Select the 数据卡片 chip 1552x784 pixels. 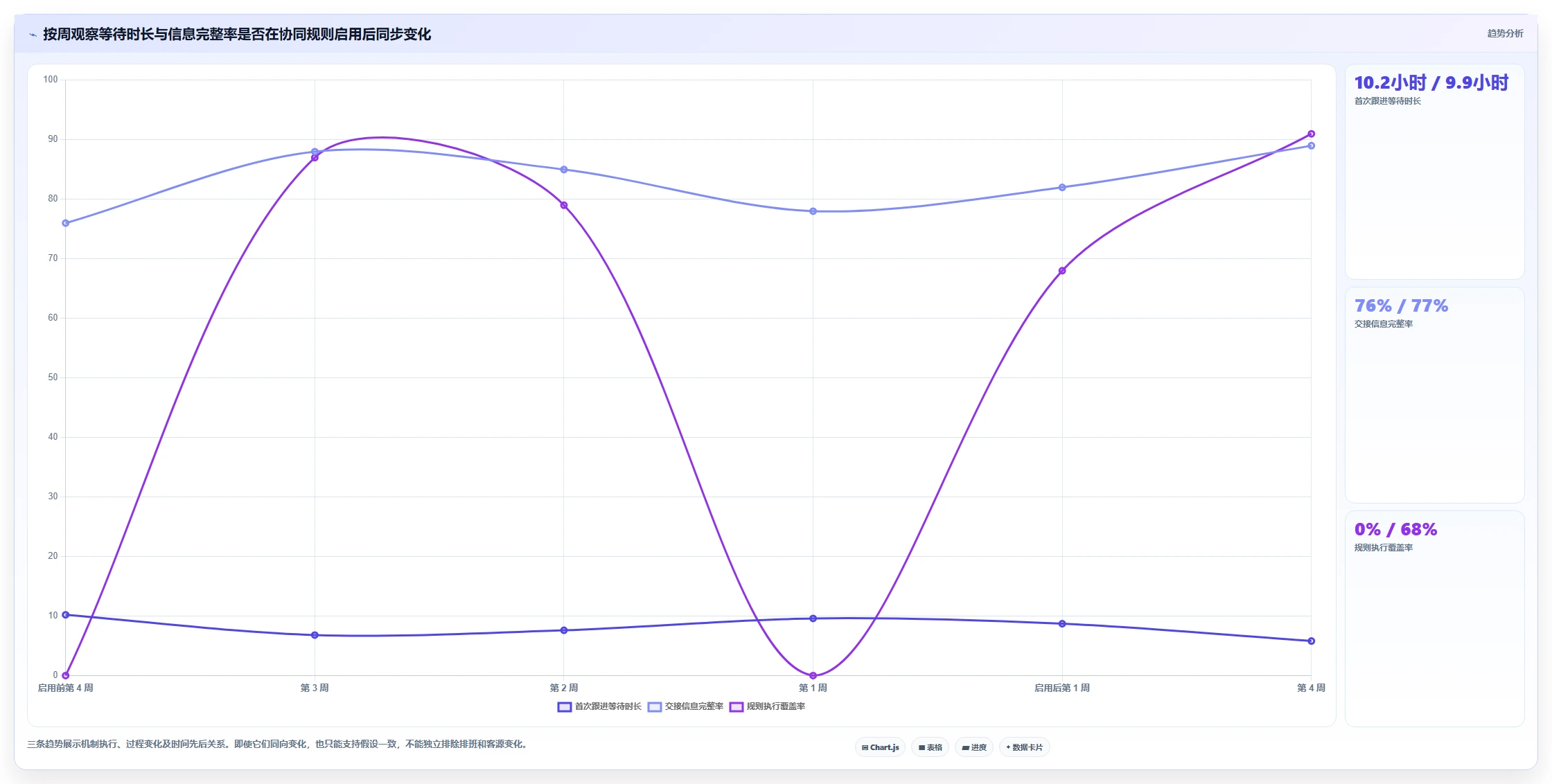pyautogui.click(x=1024, y=747)
